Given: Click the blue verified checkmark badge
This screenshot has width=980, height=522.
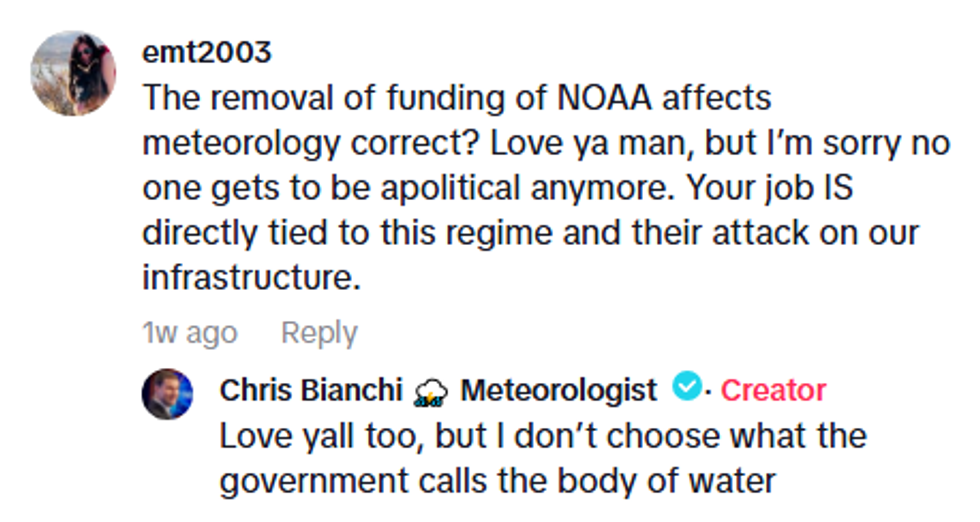Looking at the screenshot, I should pos(685,388).
